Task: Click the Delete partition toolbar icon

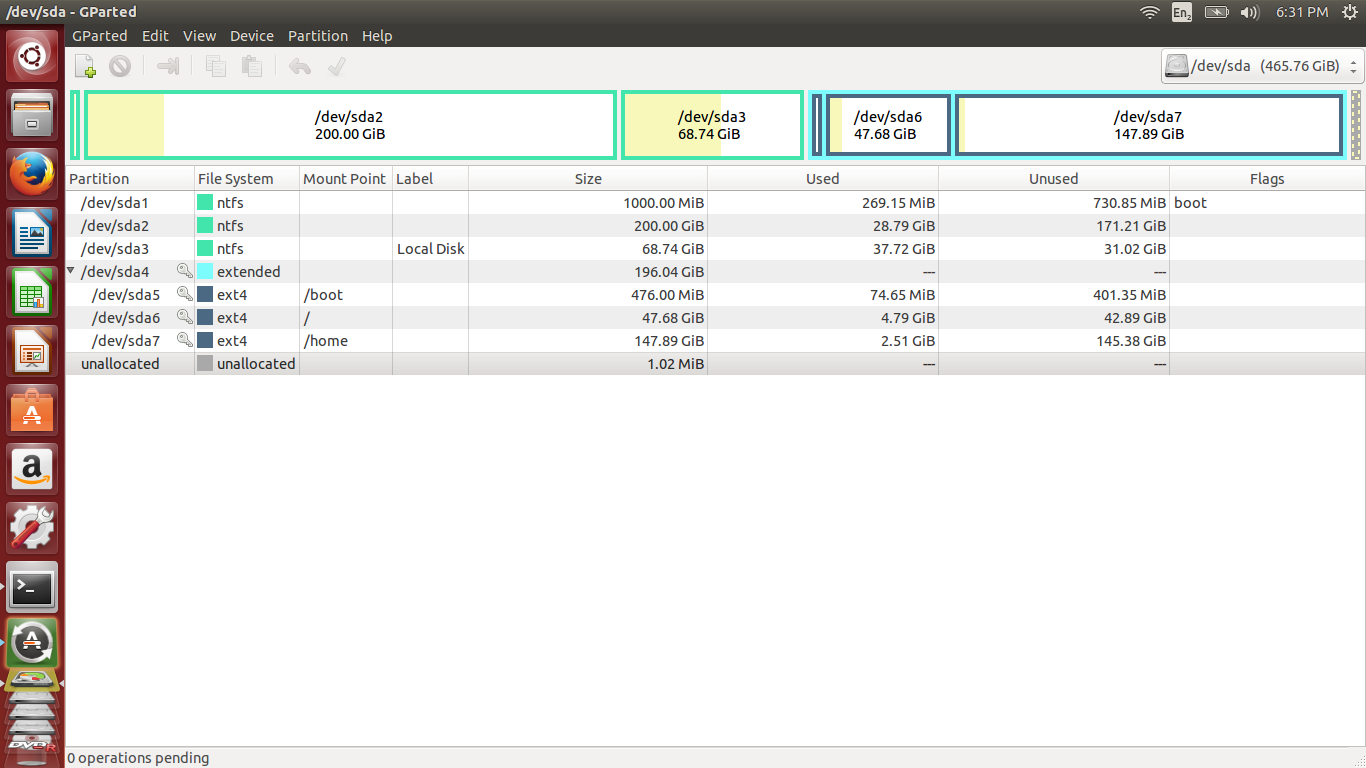Action: click(120, 66)
